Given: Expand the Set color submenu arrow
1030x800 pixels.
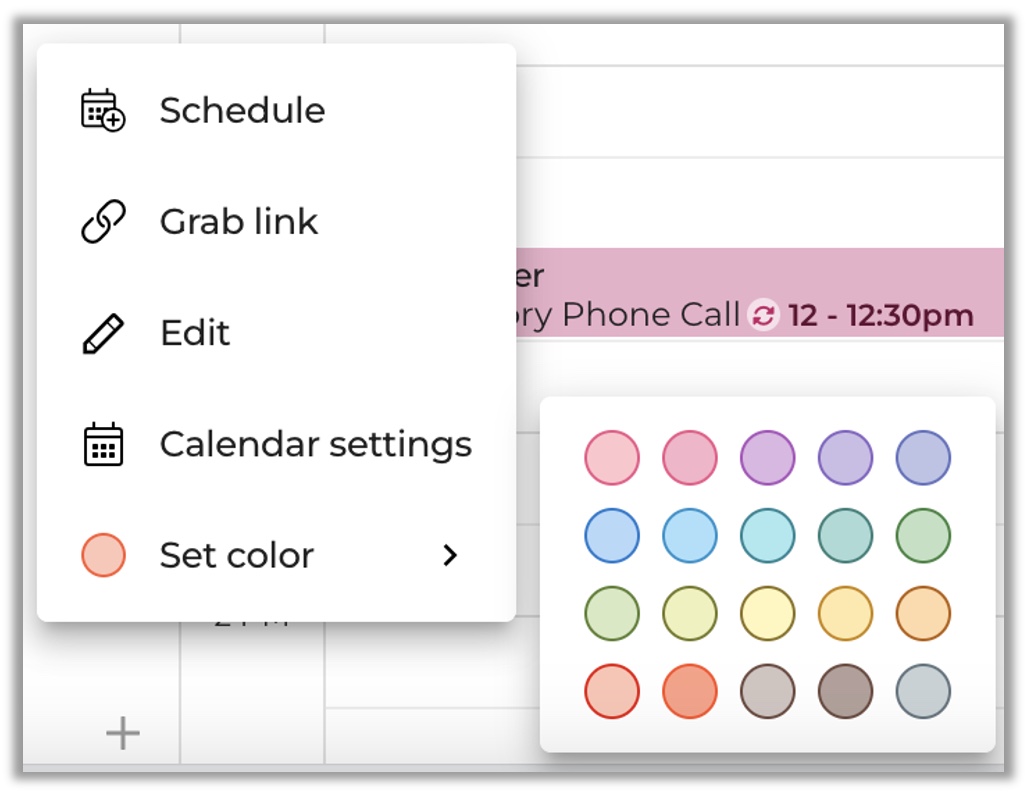Looking at the screenshot, I should 450,555.
